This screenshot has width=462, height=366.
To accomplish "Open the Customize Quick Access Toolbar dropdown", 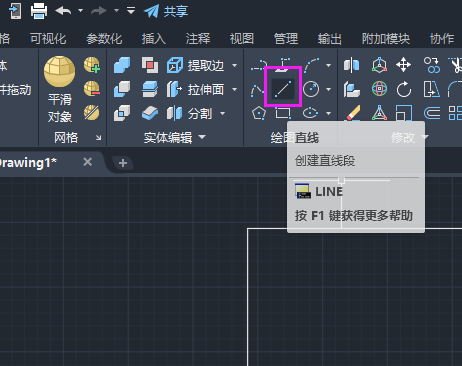I will [x=131, y=11].
